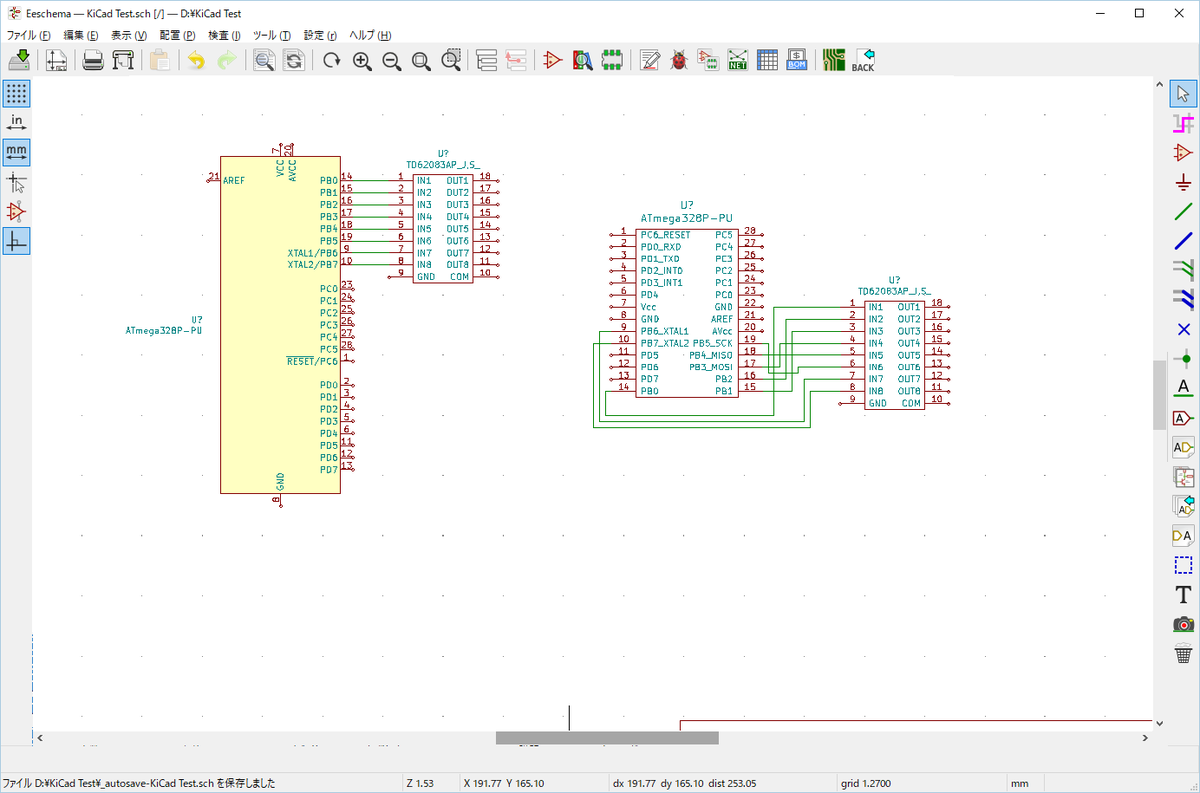Select the arrow selection tool
Screen dimensions: 1200x793
click(x=1184, y=94)
